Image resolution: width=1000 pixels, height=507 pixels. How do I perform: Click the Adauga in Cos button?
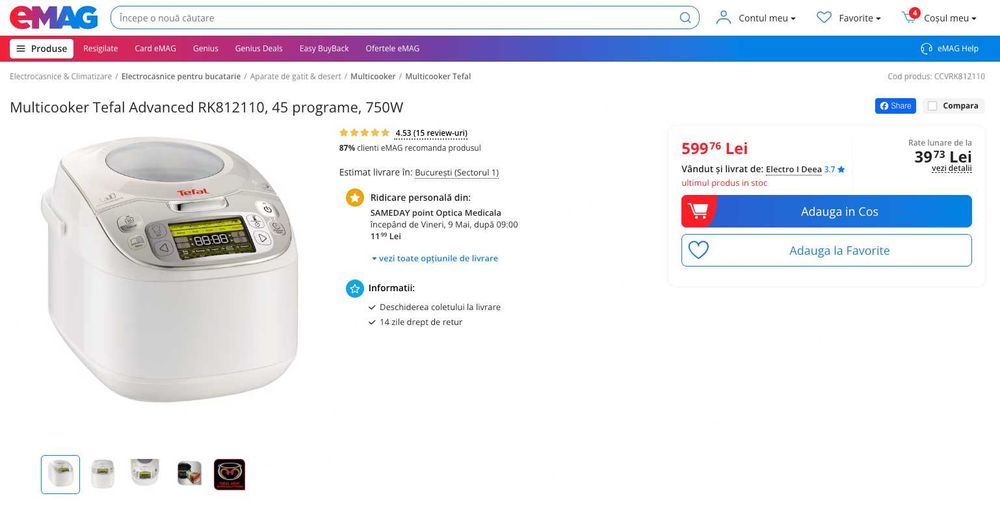tap(826, 211)
